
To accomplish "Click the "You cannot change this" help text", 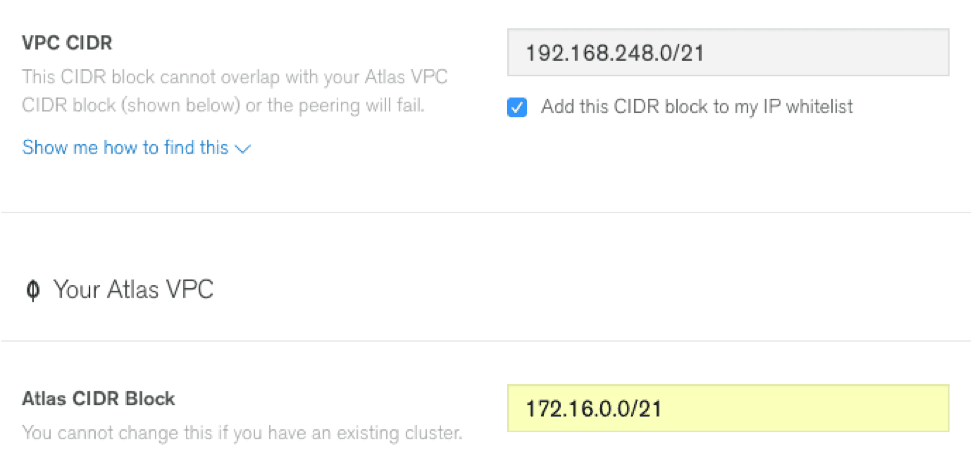I will (241, 434).
